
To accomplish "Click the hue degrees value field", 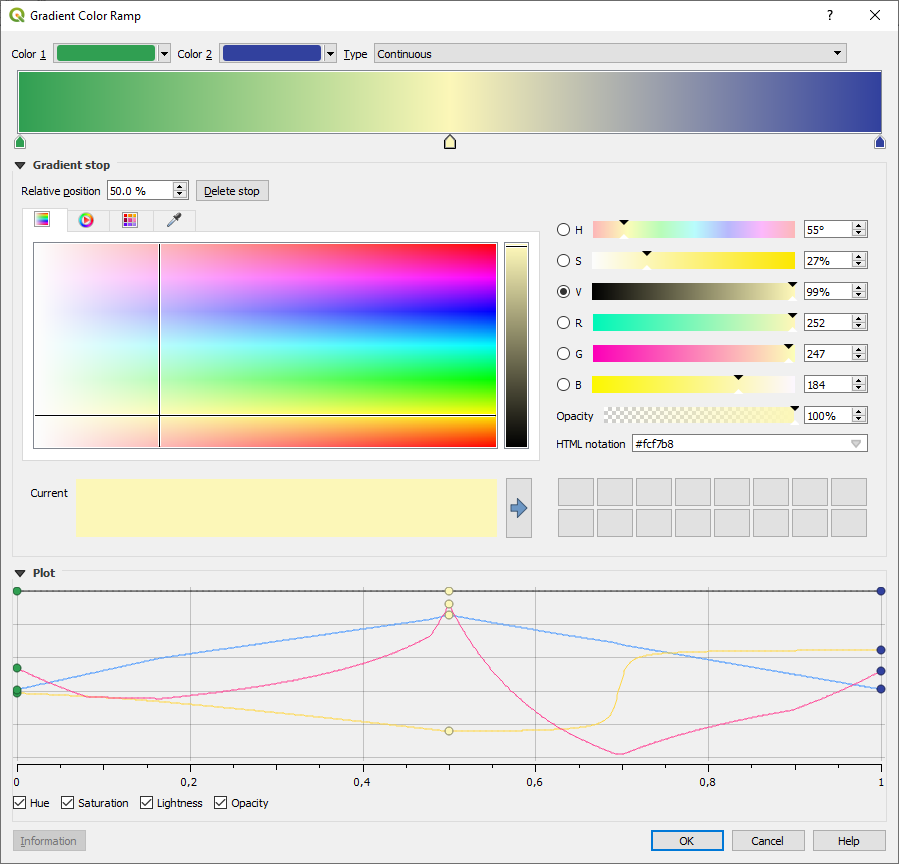I will point(827,229).
